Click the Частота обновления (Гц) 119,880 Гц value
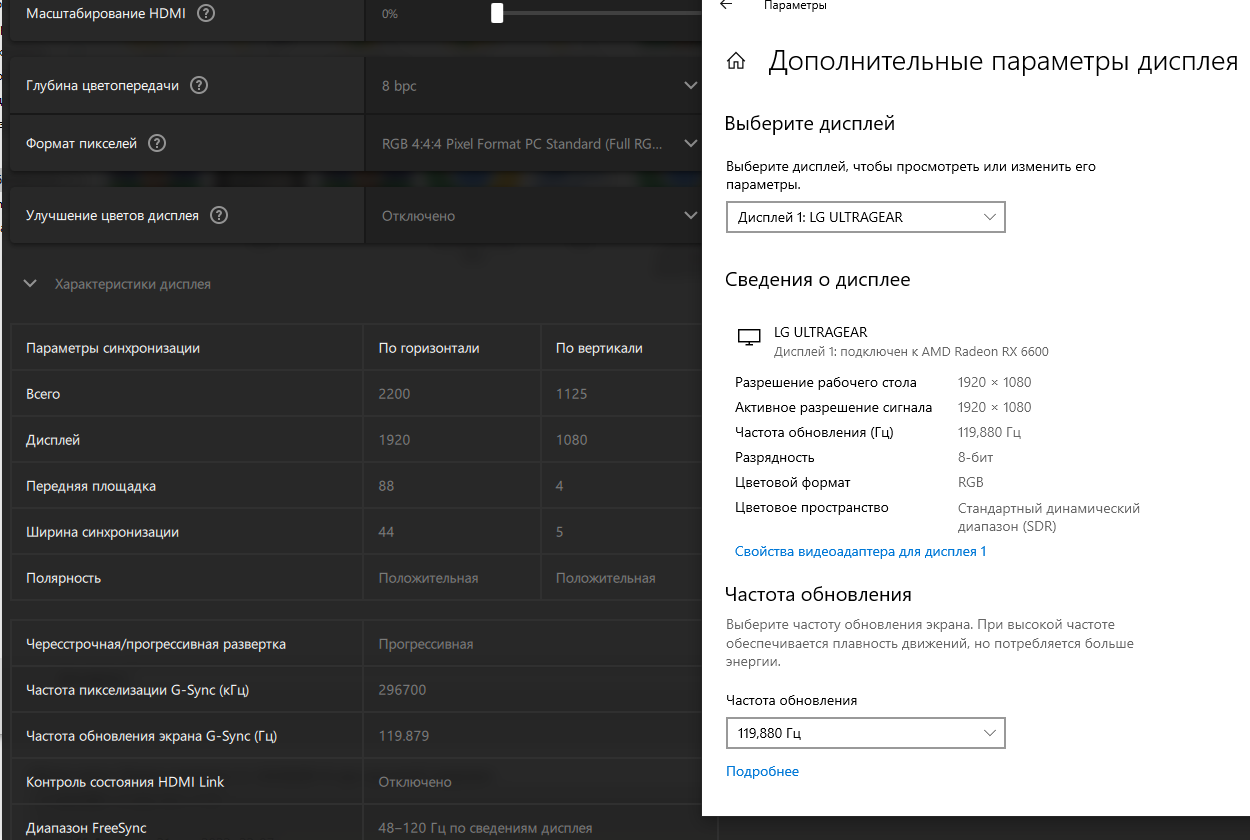The width and height of the screenshot is (1250, 840). pyautogui.click(x=989, y=432)
